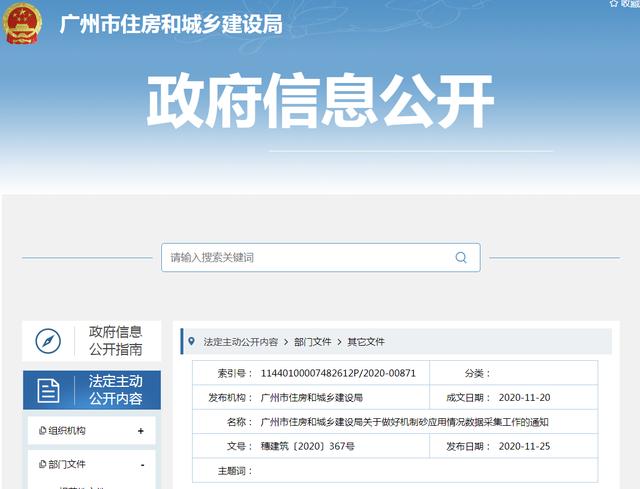640x489 pixels.
Task: Click the 收藏 star icon at top right
Action: pos(613,4)
